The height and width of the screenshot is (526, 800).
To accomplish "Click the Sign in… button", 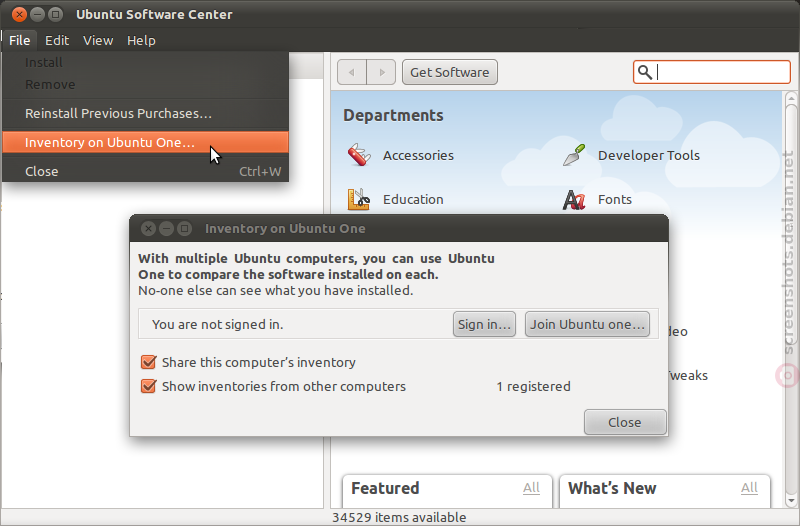I will pyautogui.click(x=484, y=324).
